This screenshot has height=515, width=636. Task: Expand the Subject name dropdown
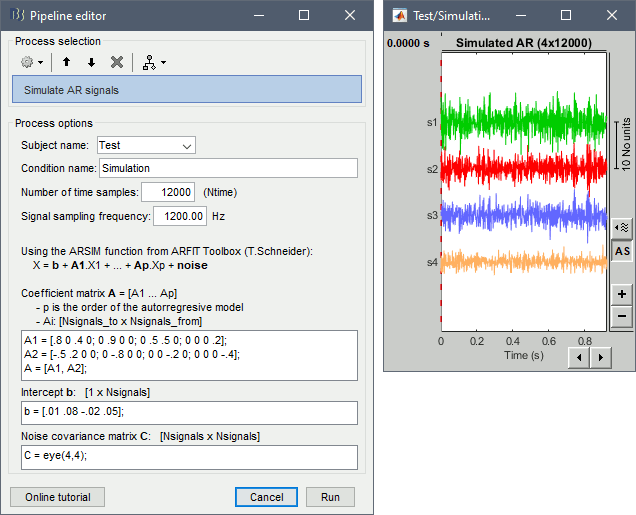[146, 145]
